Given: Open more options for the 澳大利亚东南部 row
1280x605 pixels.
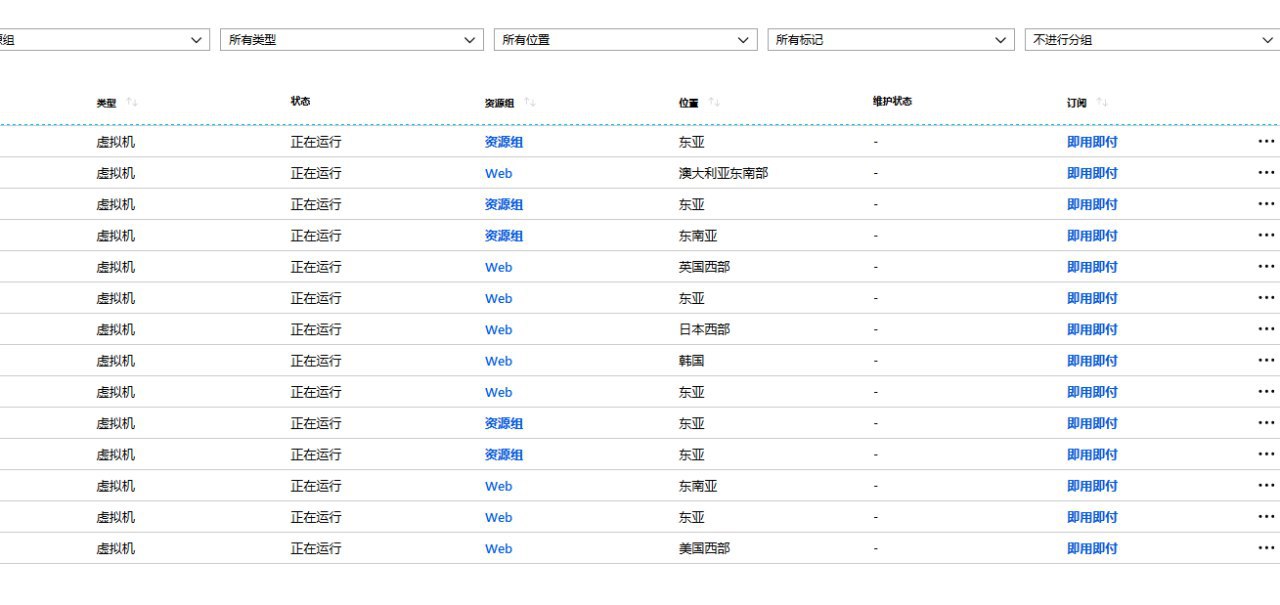Looking at the screenshot, I should click(x=1266, y=173).
